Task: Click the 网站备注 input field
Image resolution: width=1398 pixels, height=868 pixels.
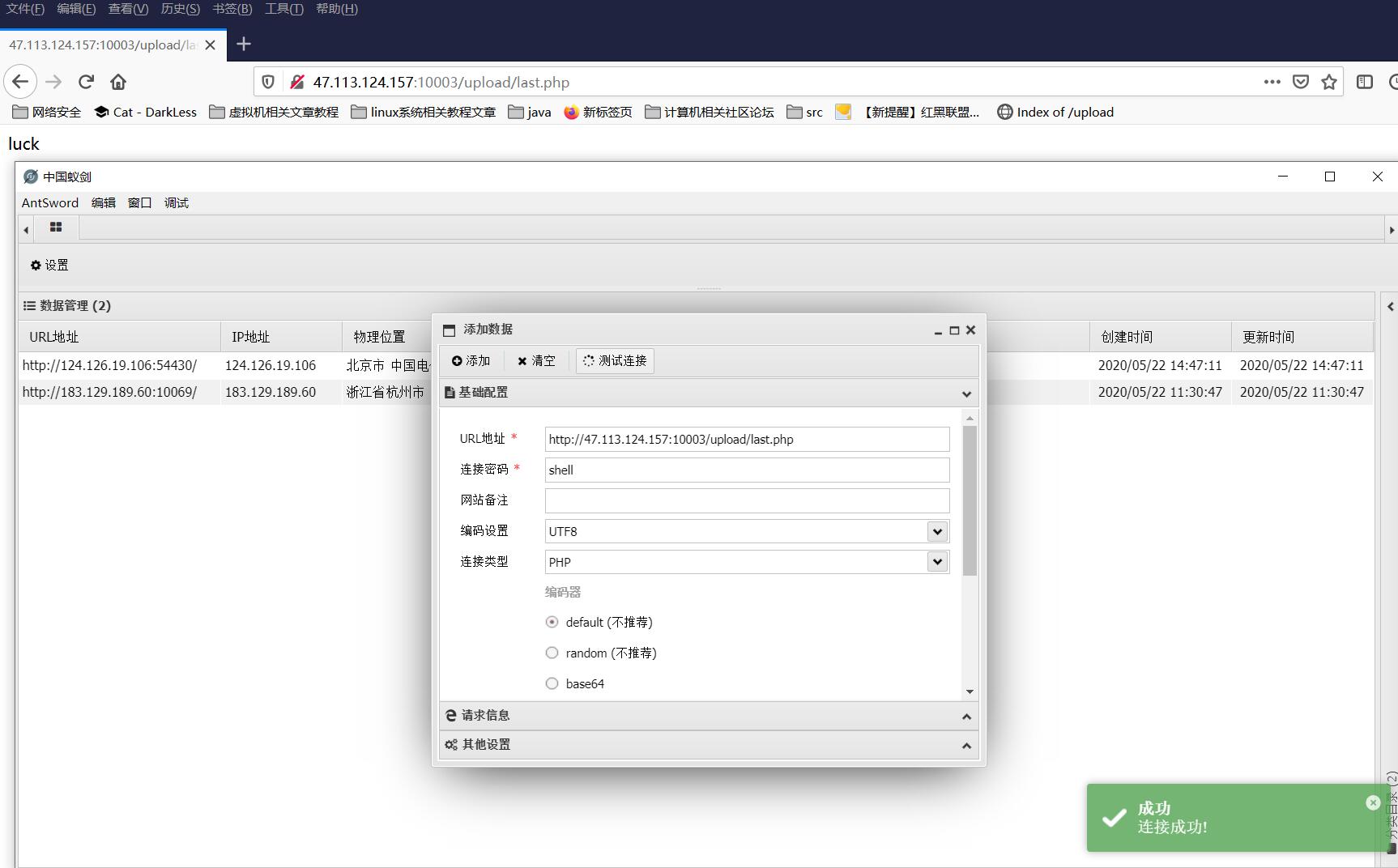Action: (747, 500)
